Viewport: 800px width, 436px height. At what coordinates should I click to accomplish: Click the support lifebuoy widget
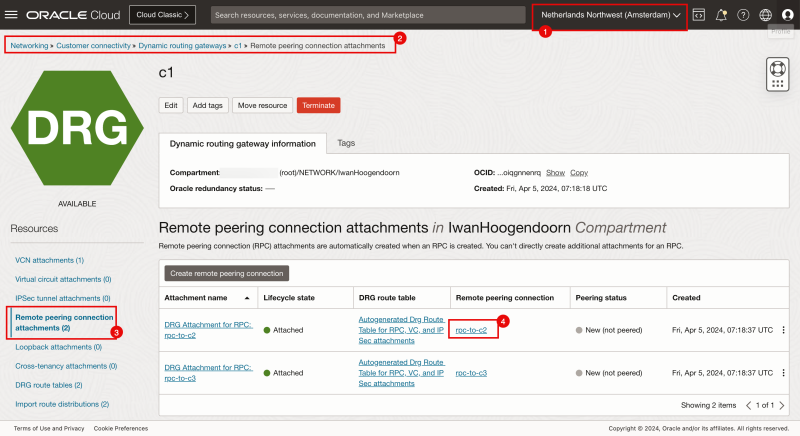pyautogui.click(x=778, y=74)
